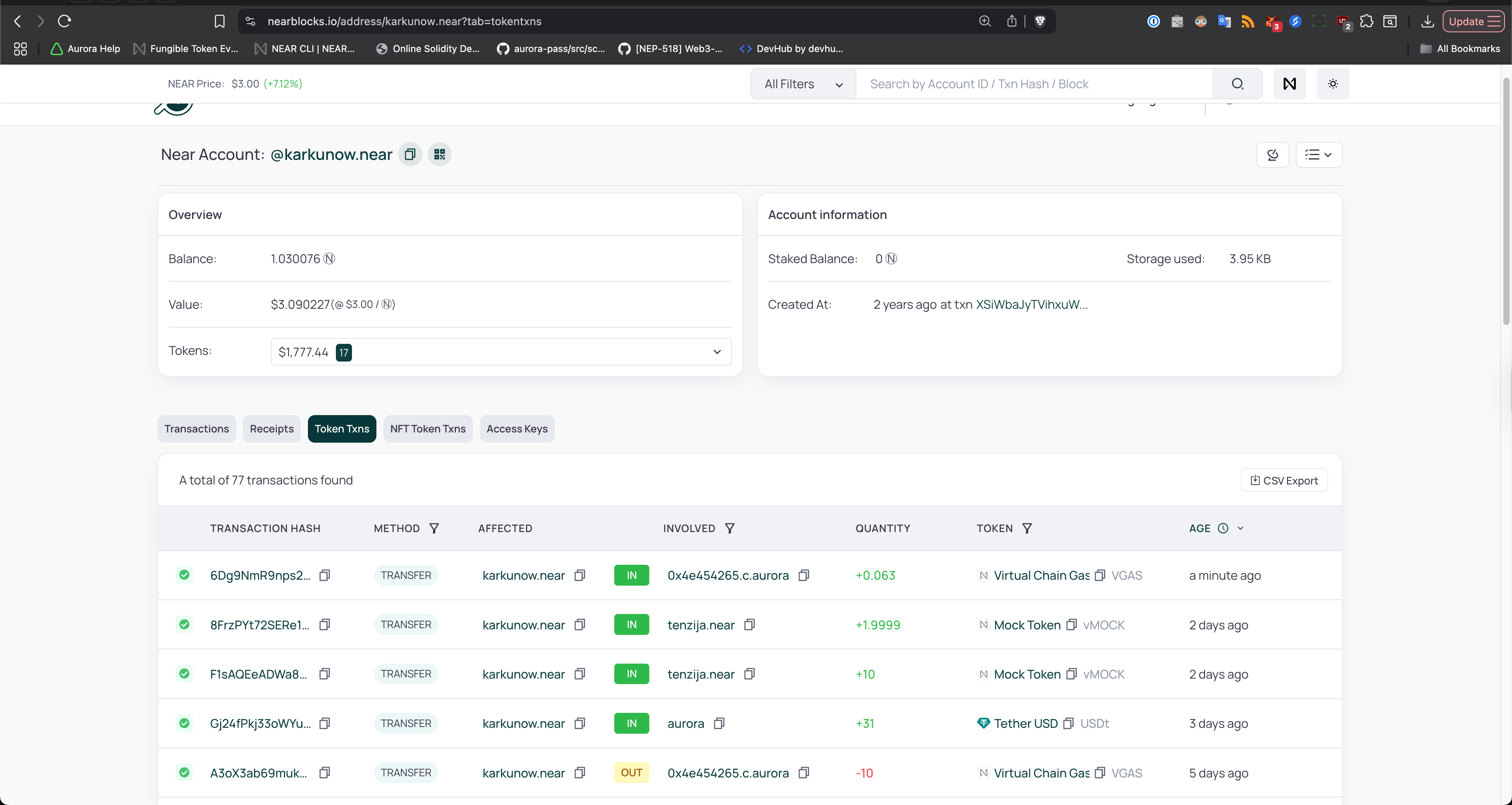Viewport: 1512px width, 805px height.
Task: Copy the karkunow.near account ID
Action: coord(409,154)
